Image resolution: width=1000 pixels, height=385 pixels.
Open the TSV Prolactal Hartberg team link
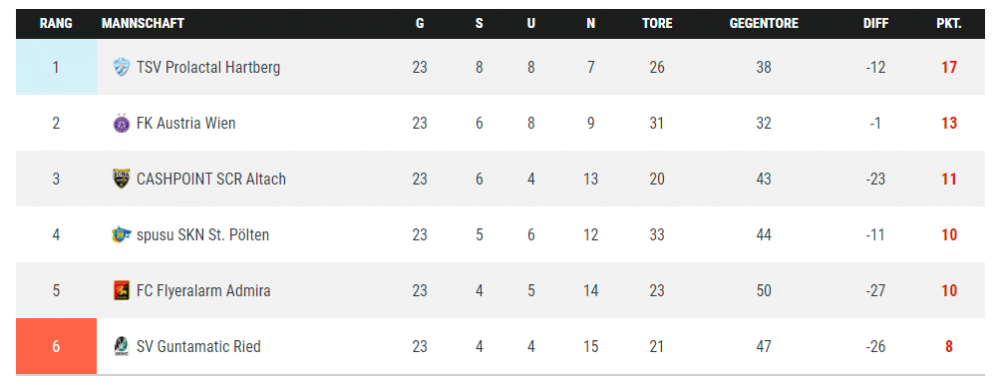pyautogui.click(x=208, y=67)
